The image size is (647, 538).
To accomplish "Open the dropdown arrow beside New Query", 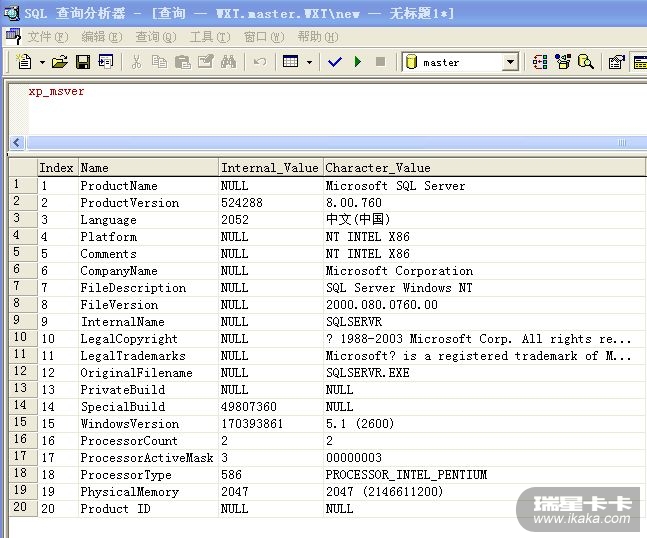I will [42, 62].
